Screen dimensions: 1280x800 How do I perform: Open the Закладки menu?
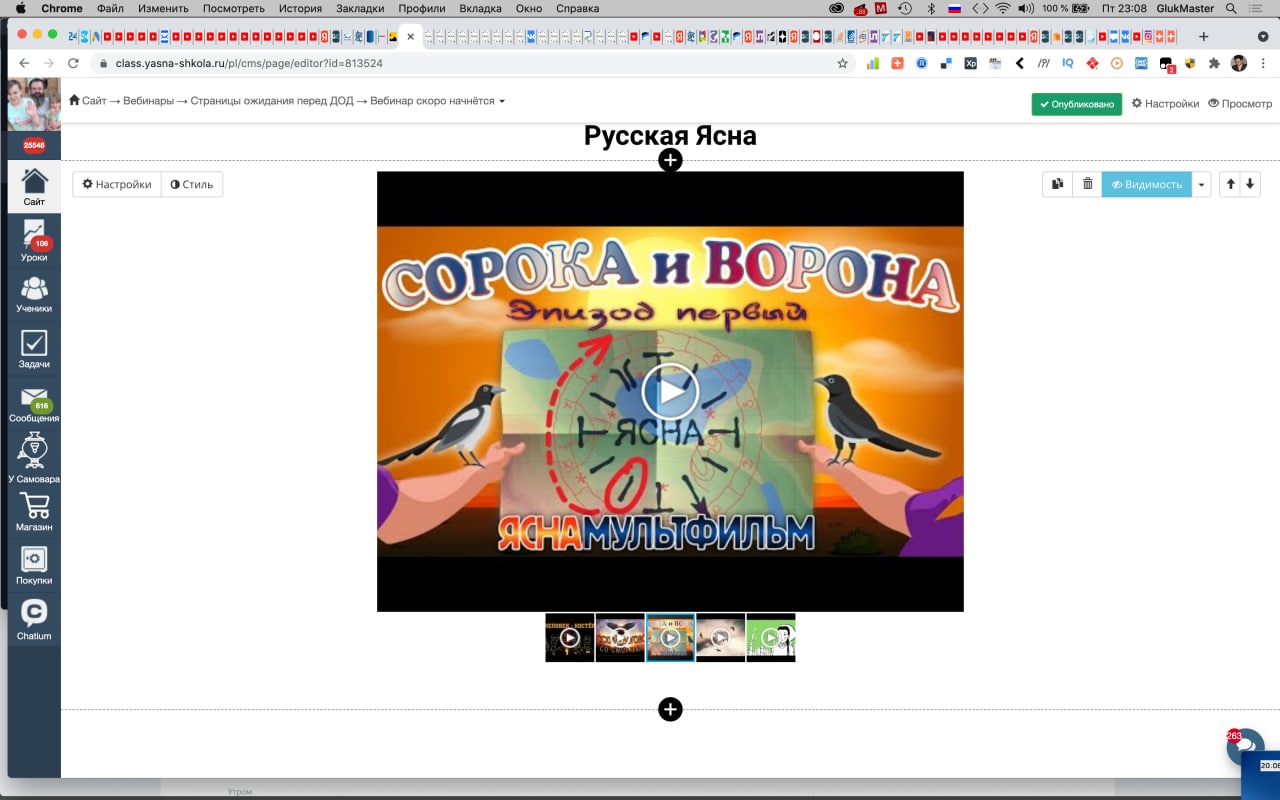pos(360,8)
